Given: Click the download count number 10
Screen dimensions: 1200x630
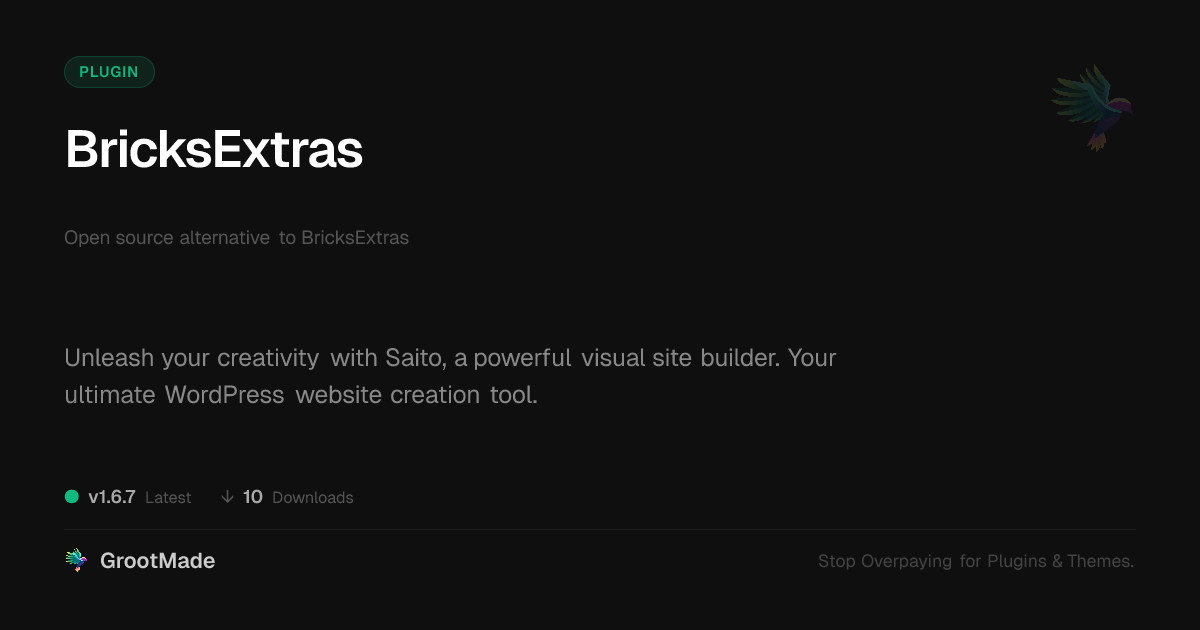Looking at the screenshot, I should (253, 497).
